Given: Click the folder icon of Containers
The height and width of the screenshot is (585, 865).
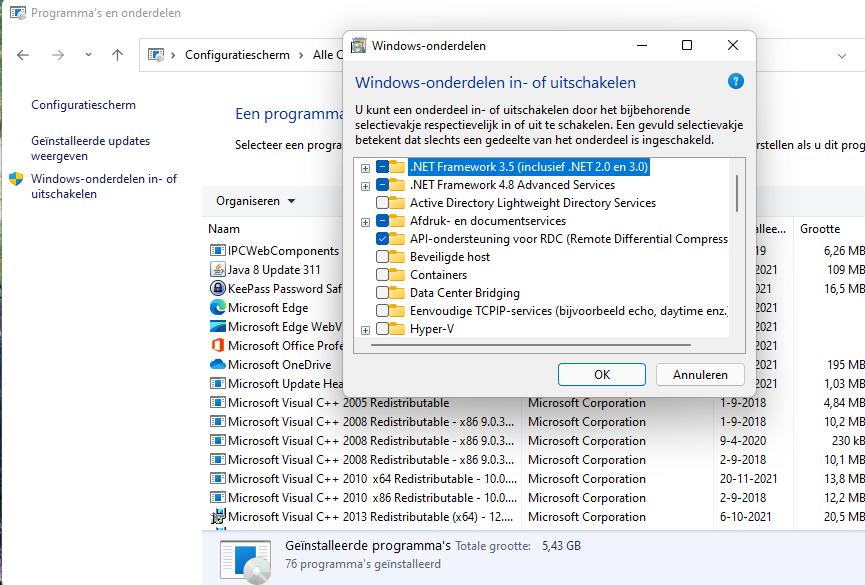Looking at the screenshot, I should [x=397, y=275].
